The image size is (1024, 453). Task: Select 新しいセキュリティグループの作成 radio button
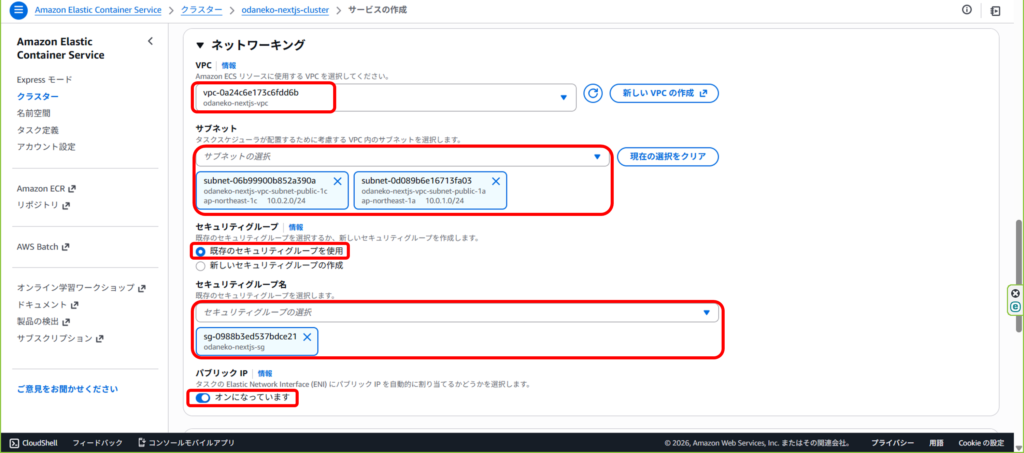pyautogui.click(x=200, y=265)
